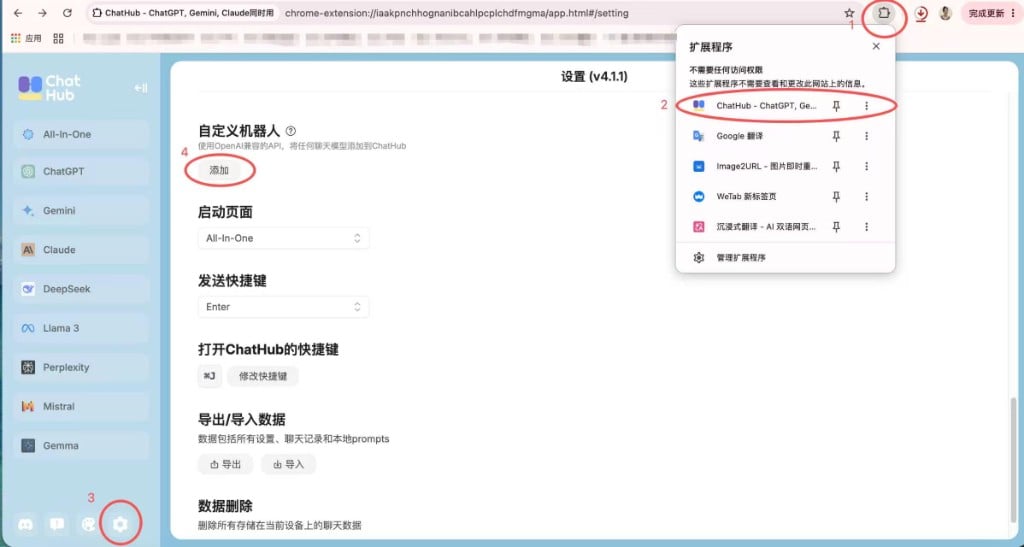
Task: Open 沉浸式翻译 from extensions list
Action: (x=754, y=227)
